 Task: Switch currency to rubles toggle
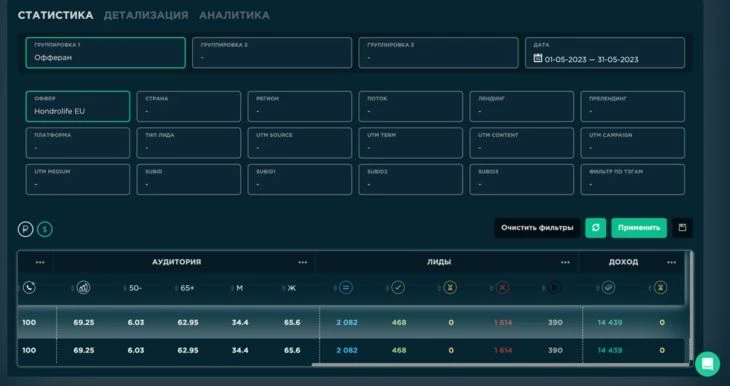pyautogui.click(x=26, y=229)
